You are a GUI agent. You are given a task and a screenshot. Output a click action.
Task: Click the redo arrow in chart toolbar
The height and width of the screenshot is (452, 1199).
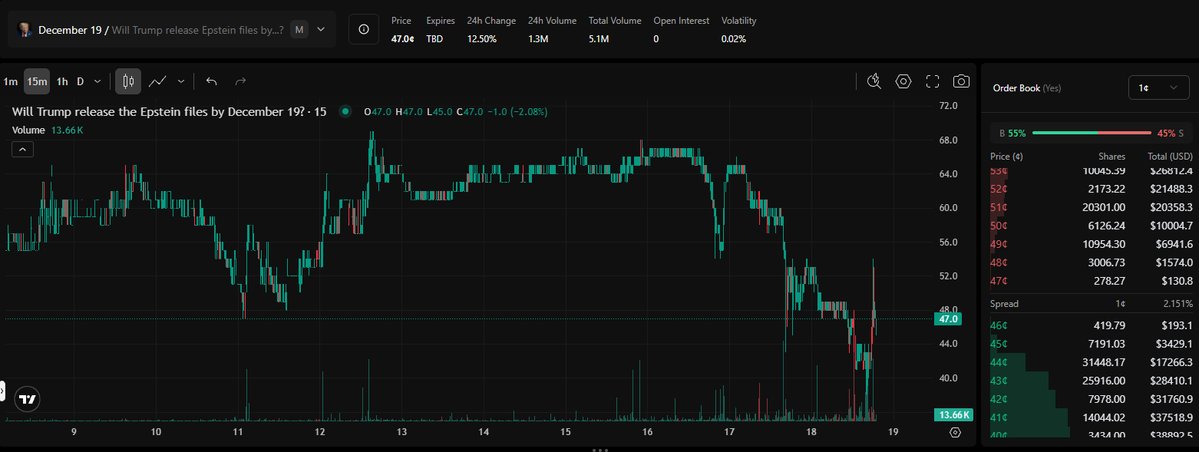(x=240, y=81)
